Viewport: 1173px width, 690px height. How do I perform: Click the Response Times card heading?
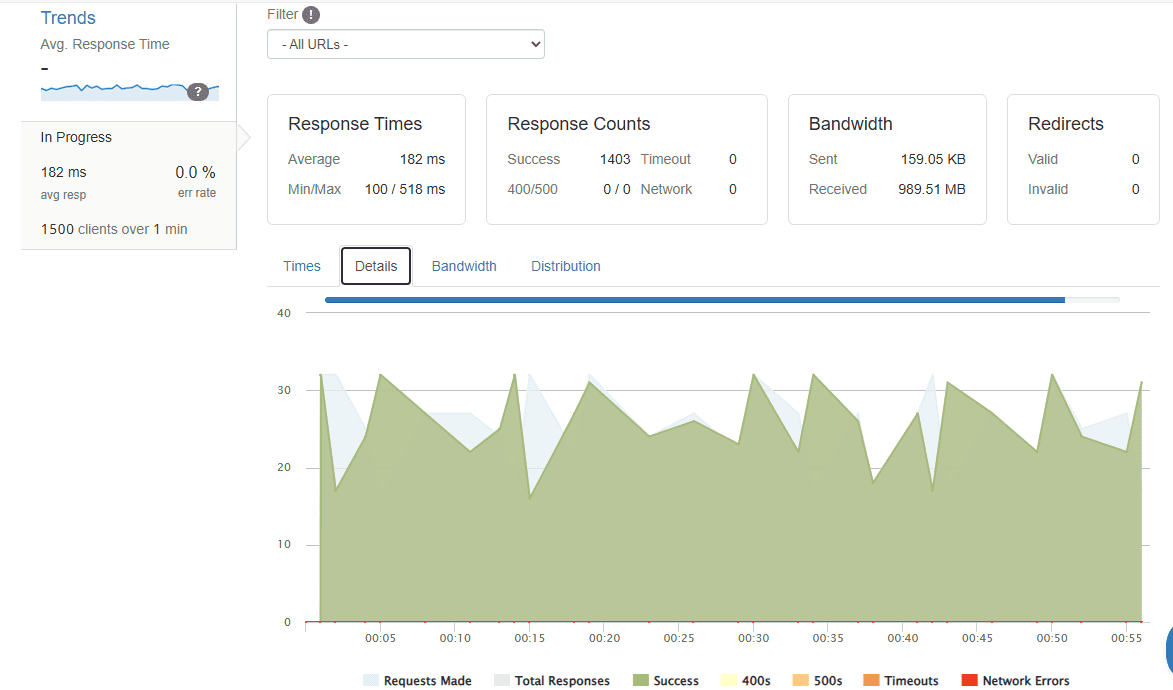[355, 124]
